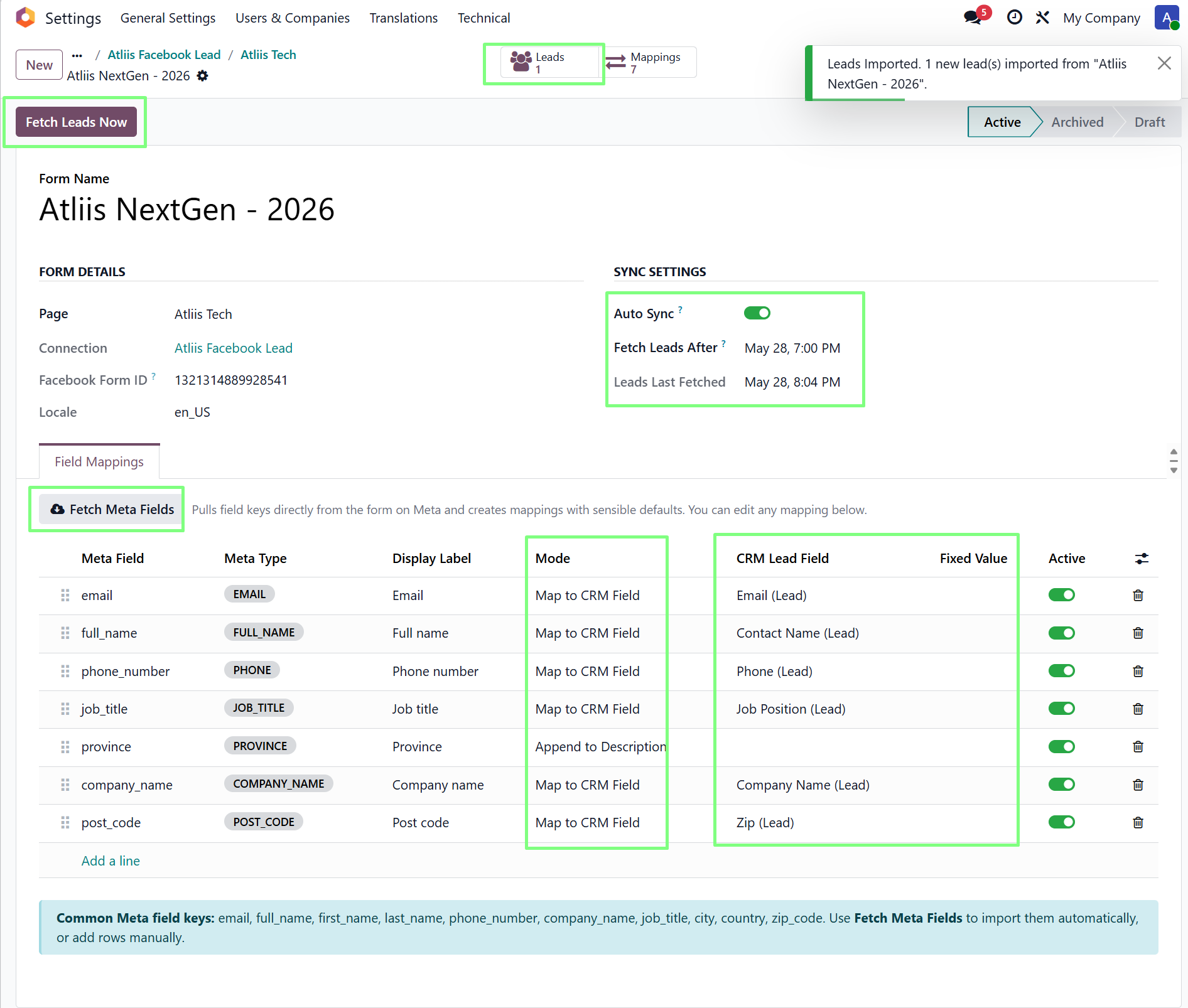Click Add a line link
Image resolution: width=1188 pixels, height=1008 pixels.
(111, 861)
